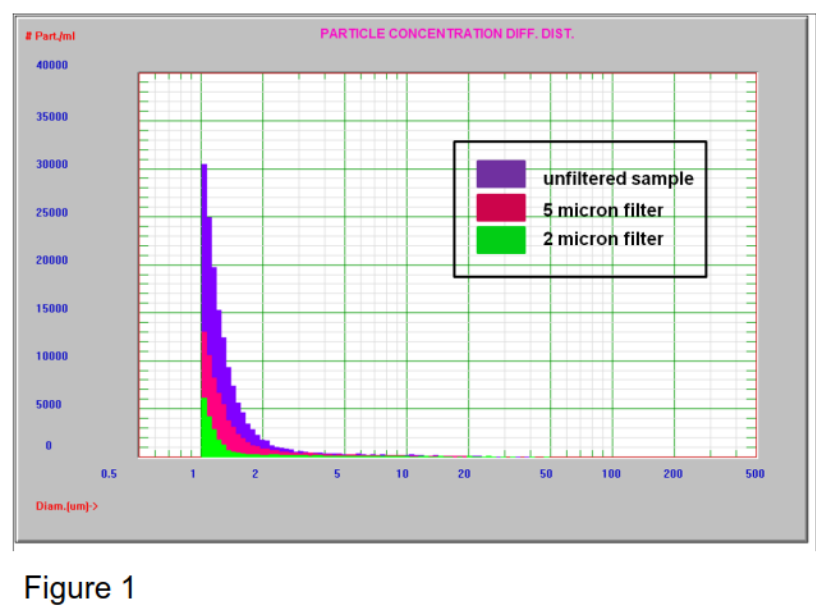This screenshot has width=816, height=612.
Task: Click the 35000 y-axis value
Action: [52, 117]
